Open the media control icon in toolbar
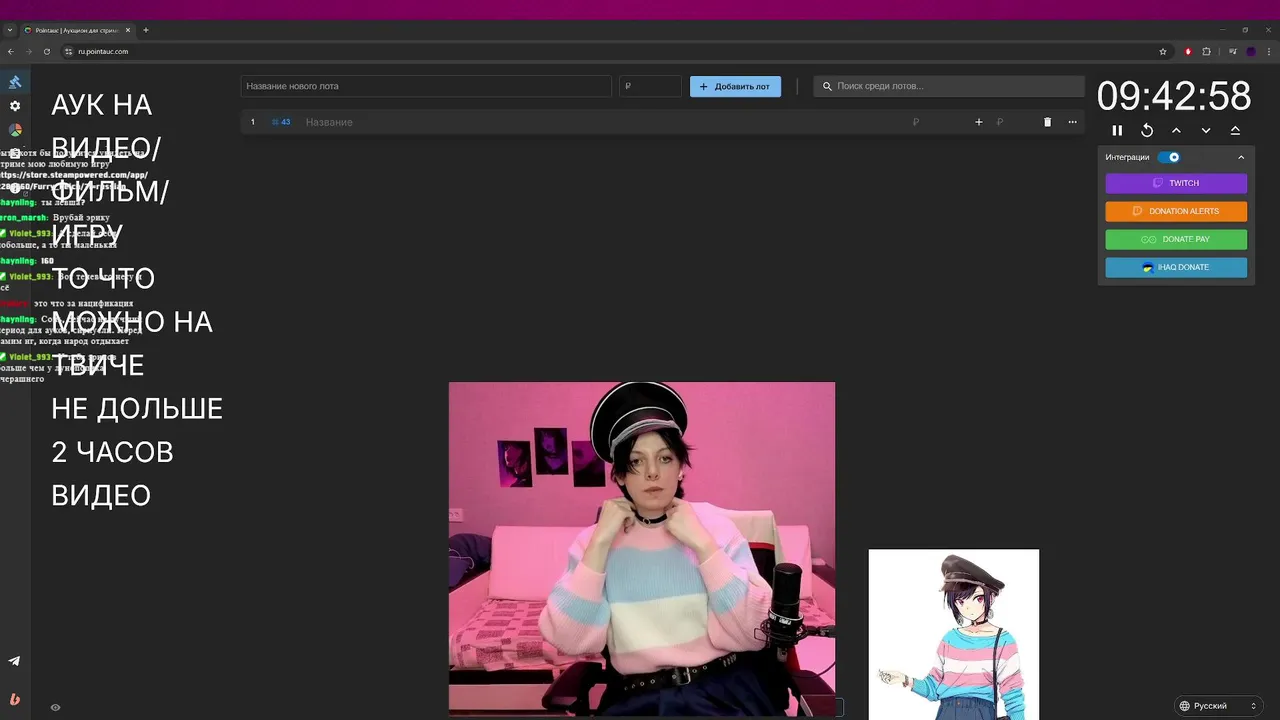The width and height of the screenshot is (1280, 720). point(1233,51)
